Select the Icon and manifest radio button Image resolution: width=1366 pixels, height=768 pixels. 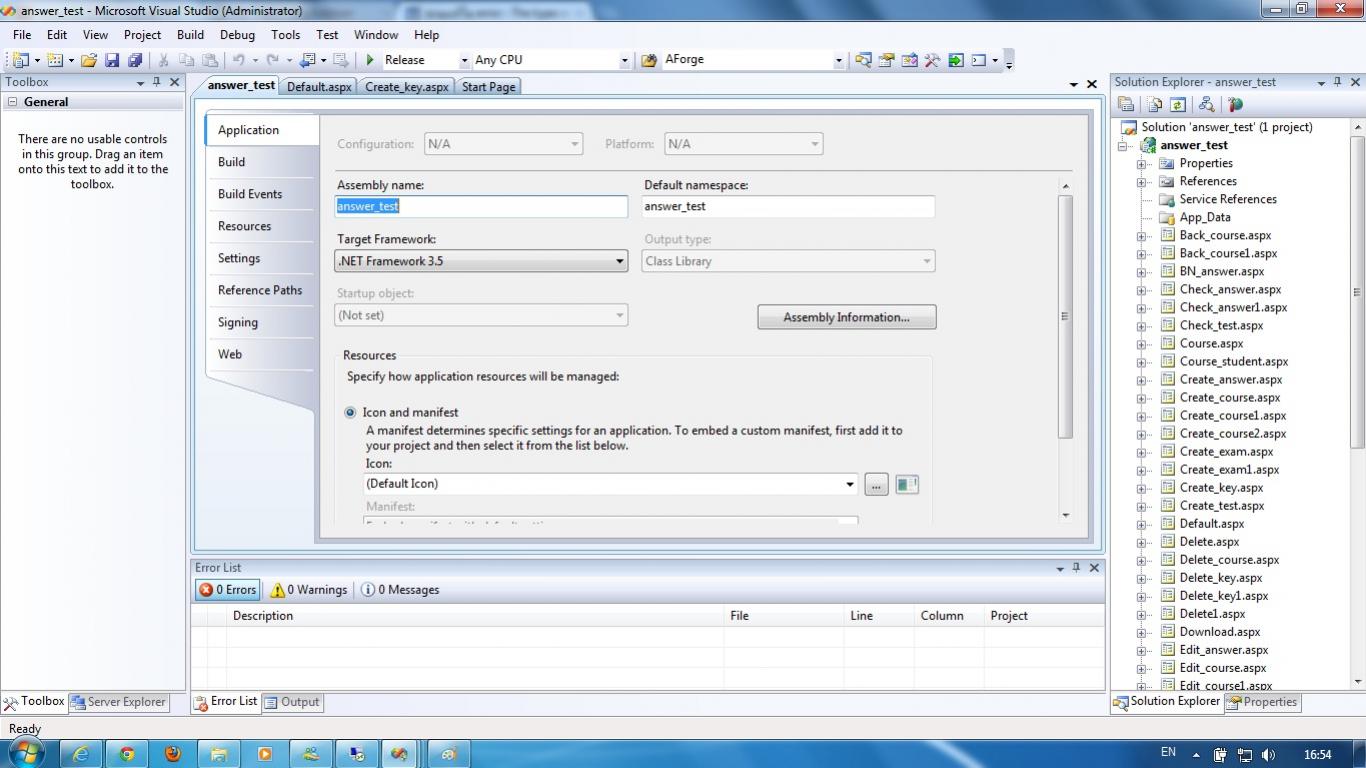coord(350,412)
